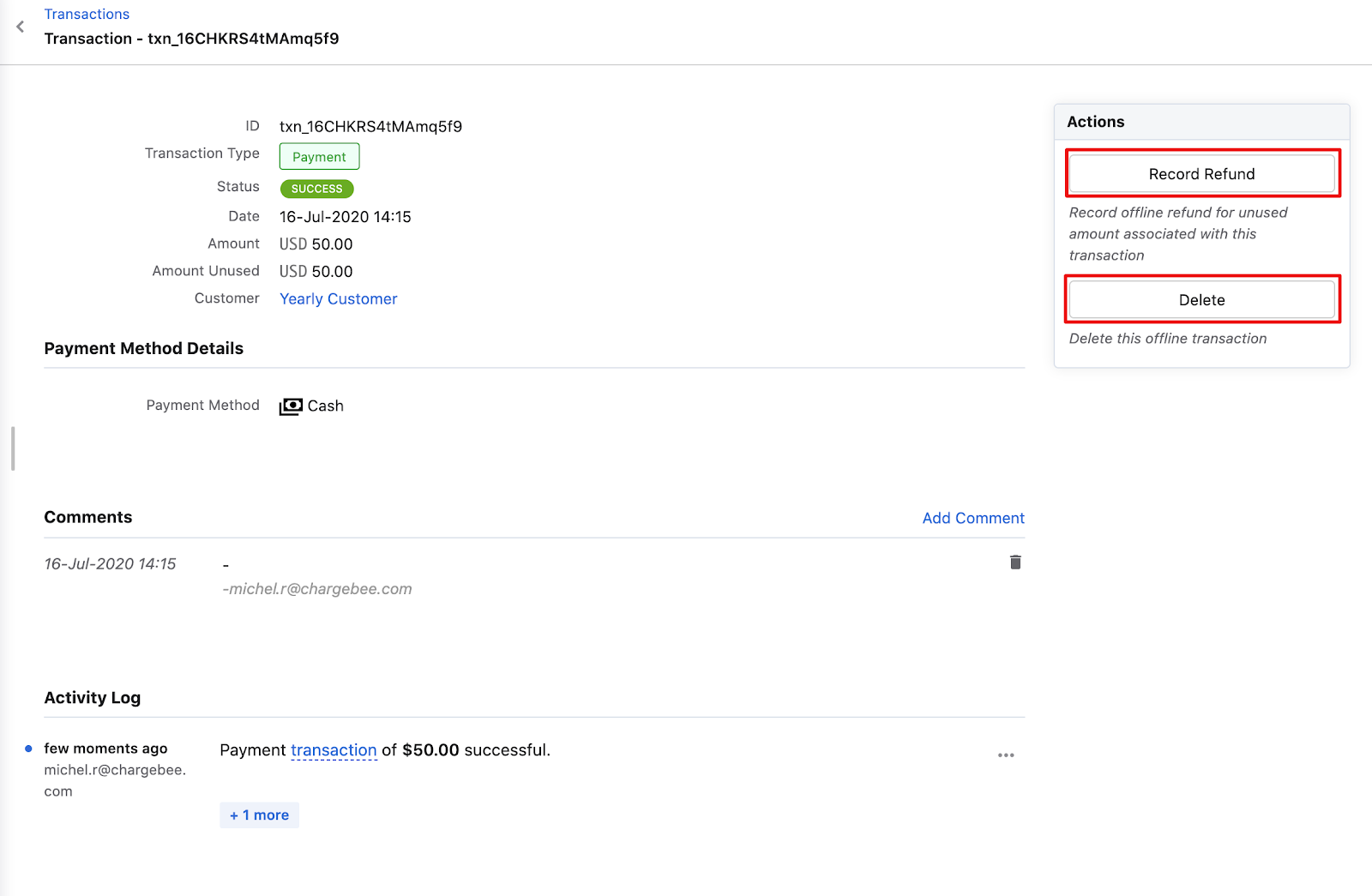Open activity log three-dot options menu
The height and width of the screenshot is (896, 1372).
coord(1006,755)
